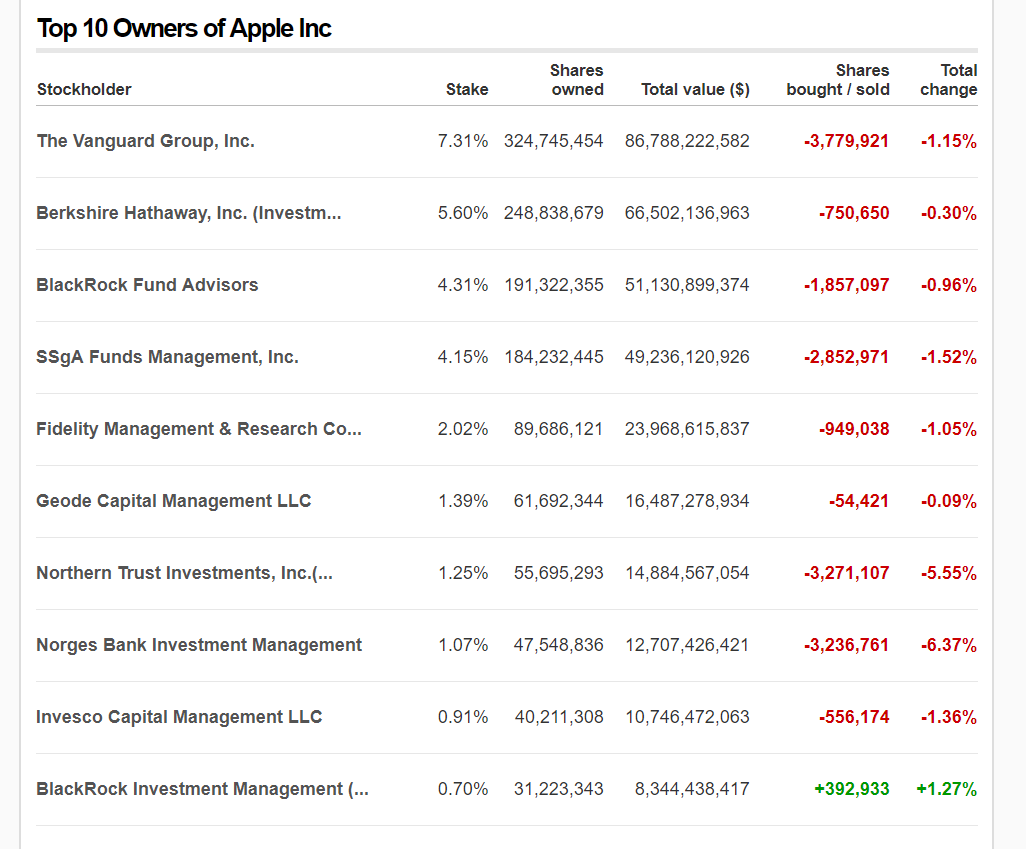The image size is (1026, 849).
Task: Click the Top 10 Owners of Apple Inc title
Action: (184, 28)
